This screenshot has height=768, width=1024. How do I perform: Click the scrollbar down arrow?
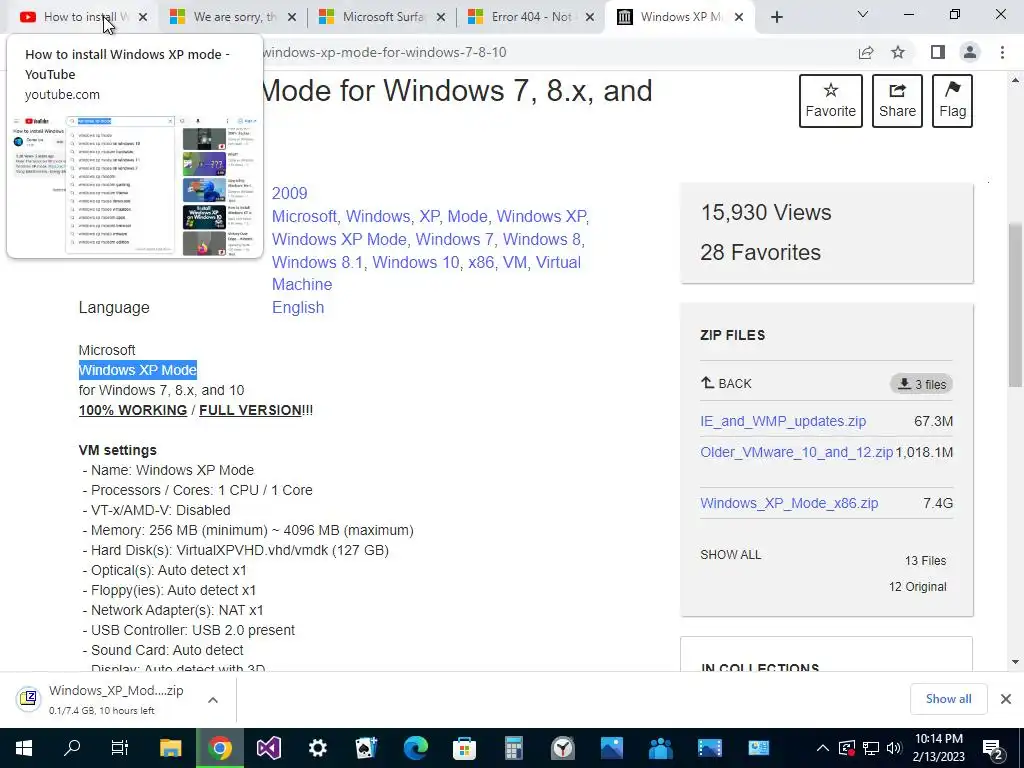point(1015,662)
